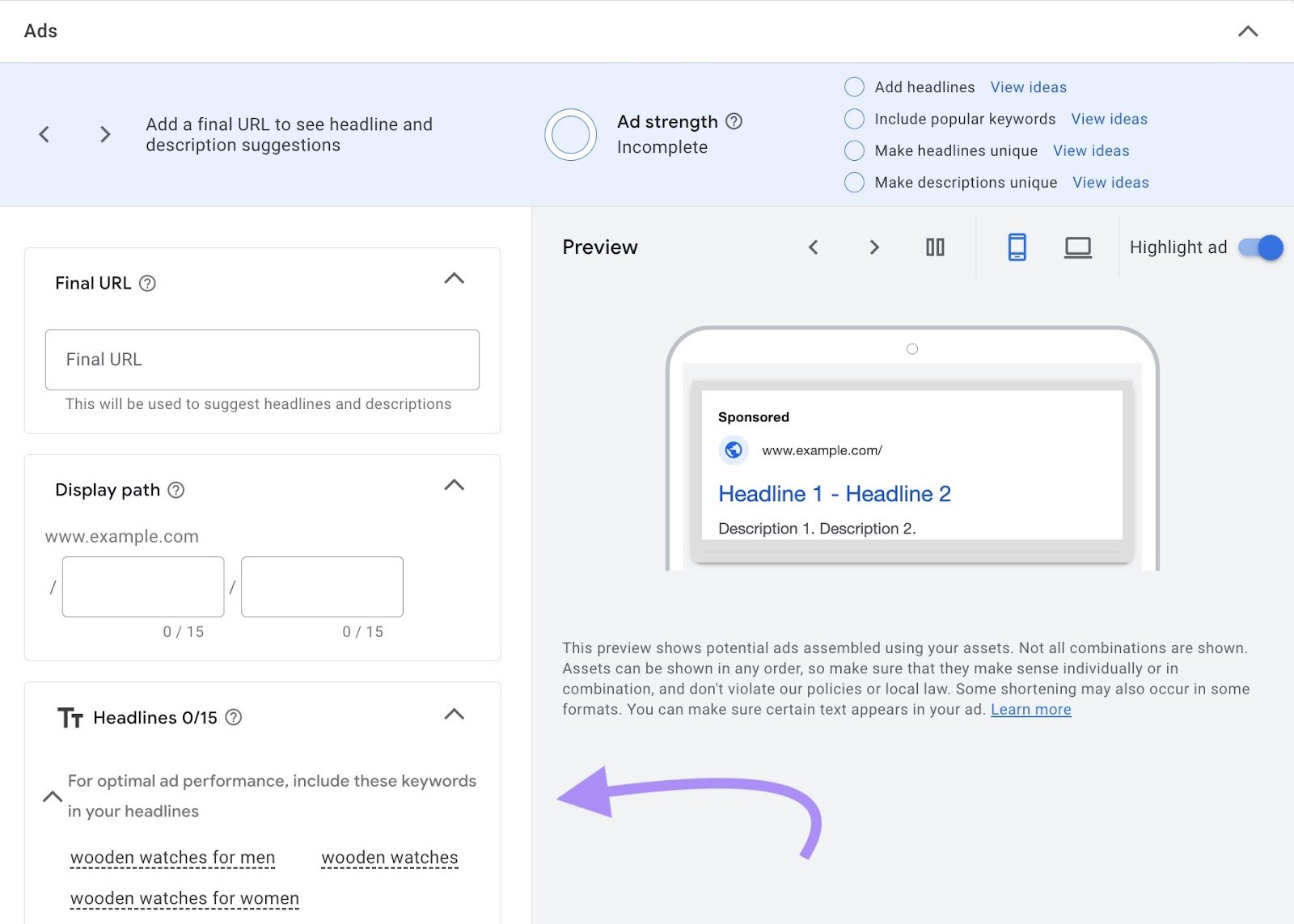Collapse the Final URL section

(455, 279)
